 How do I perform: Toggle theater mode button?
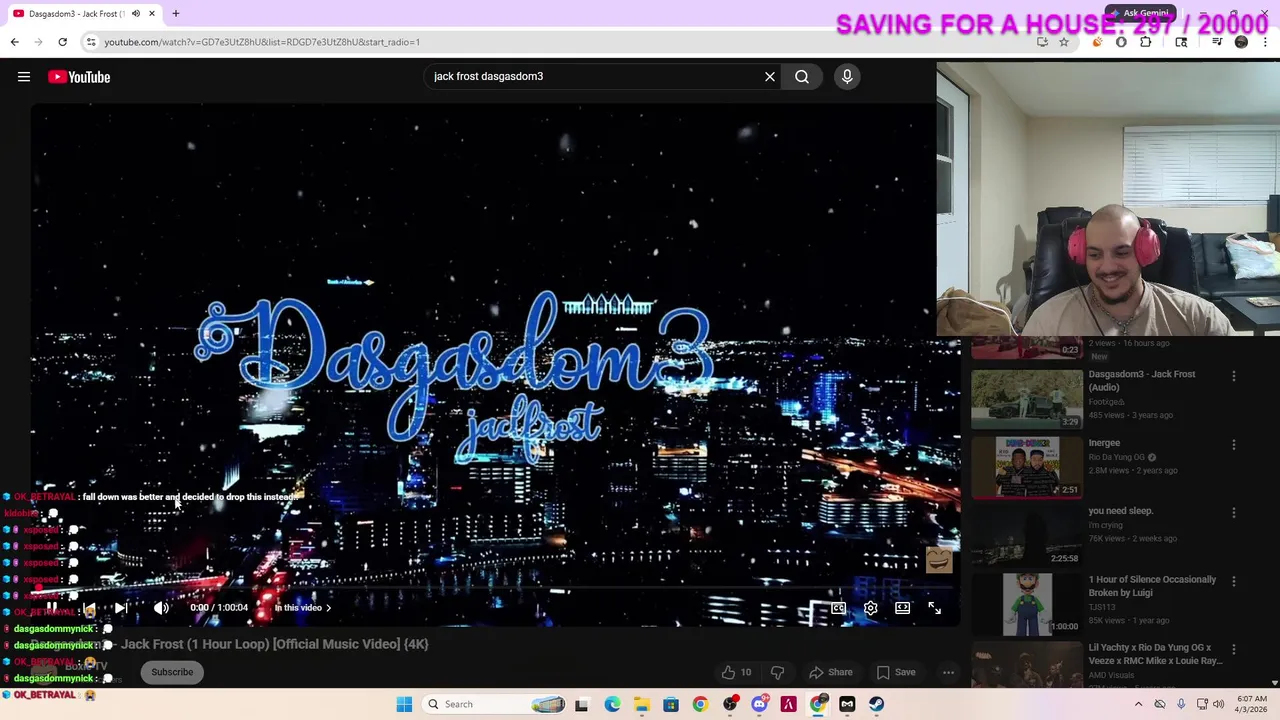(x=902, y=608)
